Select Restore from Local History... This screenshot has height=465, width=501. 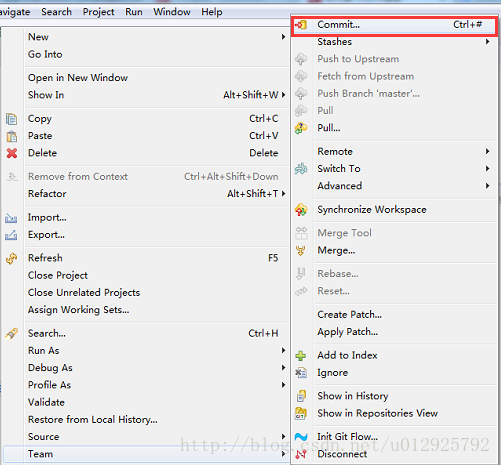pos(93,419)
